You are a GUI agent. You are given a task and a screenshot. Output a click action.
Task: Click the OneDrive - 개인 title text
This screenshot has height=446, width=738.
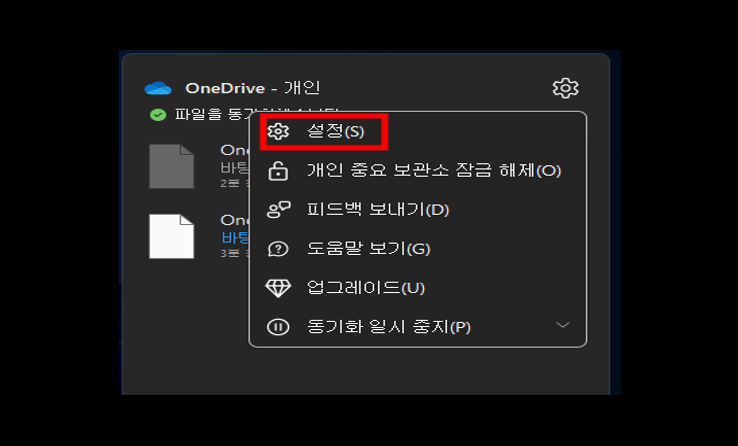click(253, 88)
